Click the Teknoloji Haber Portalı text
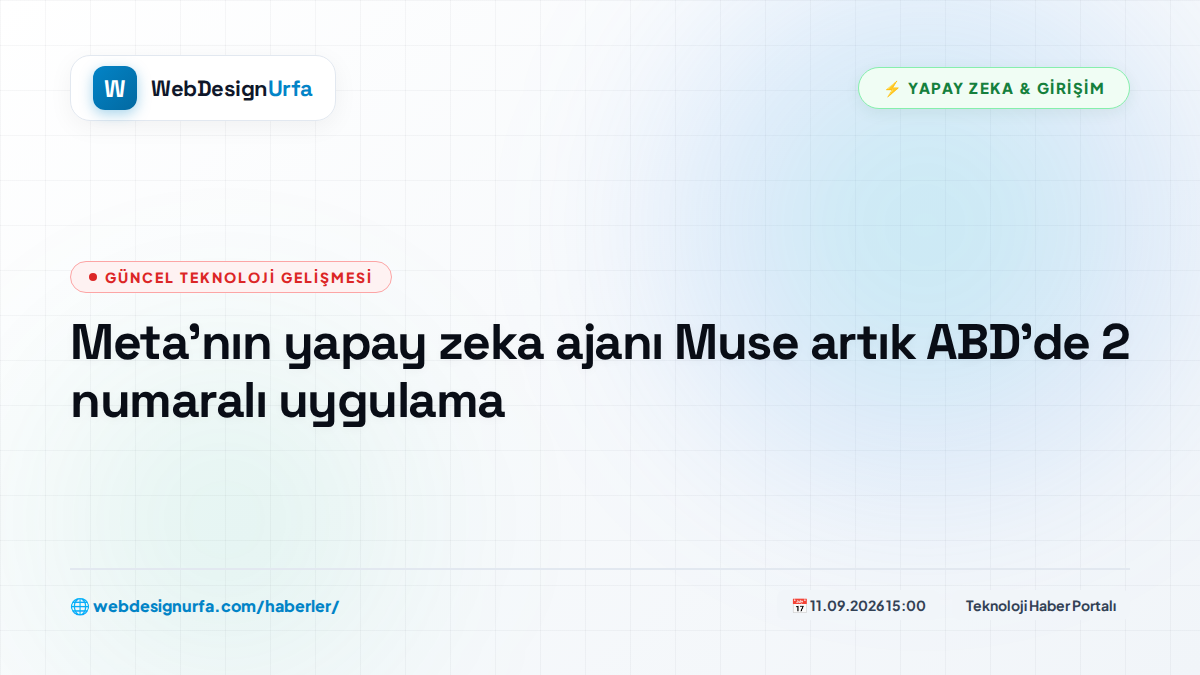 (x=1041, y=606)
